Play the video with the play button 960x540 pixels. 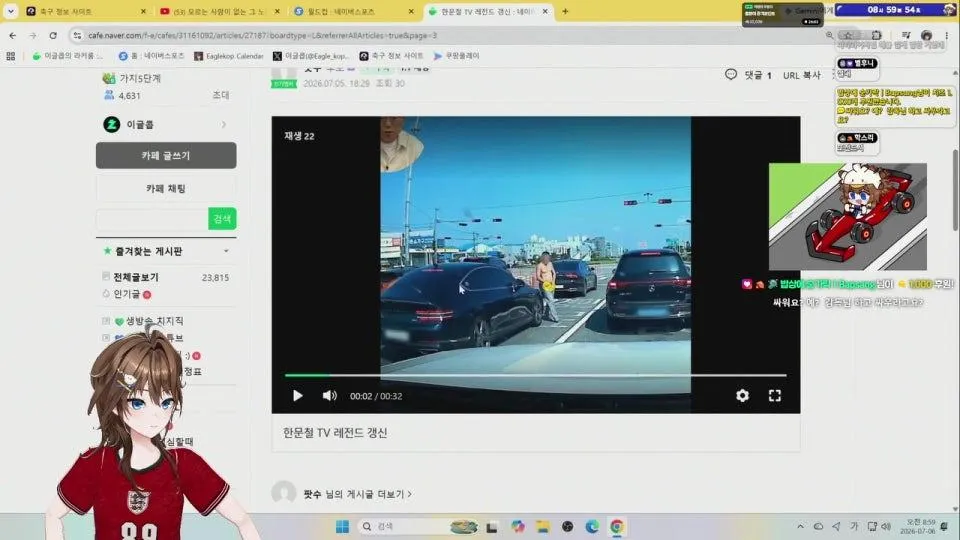[x=298, y=396]
